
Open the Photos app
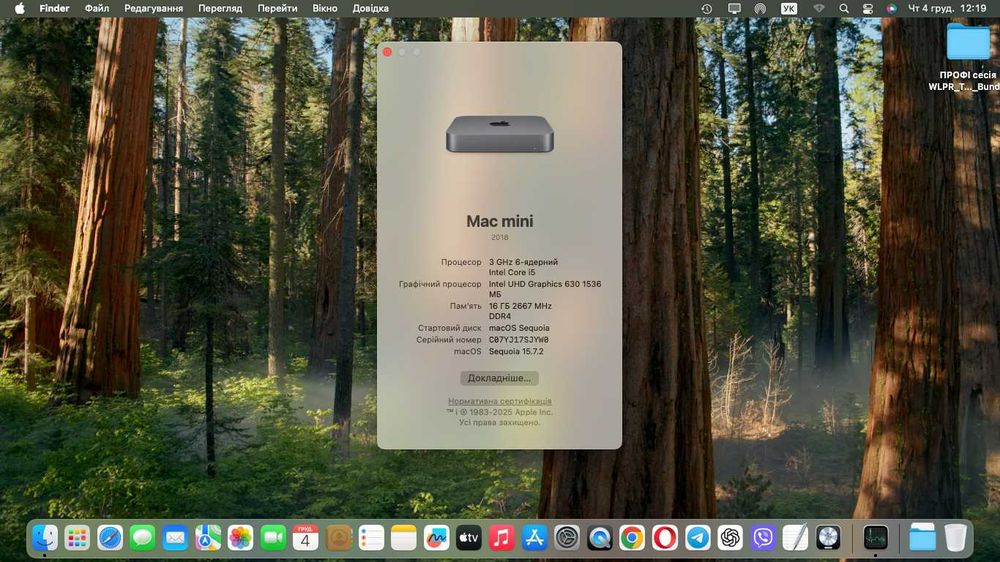click(240, 538)
